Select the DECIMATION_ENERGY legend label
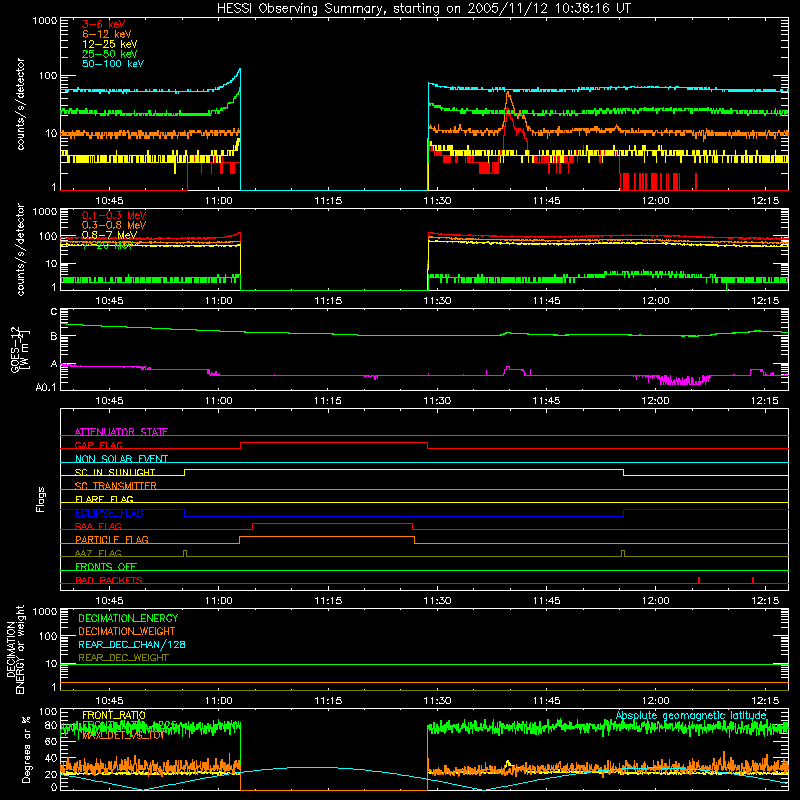 [x=128, y=618]
